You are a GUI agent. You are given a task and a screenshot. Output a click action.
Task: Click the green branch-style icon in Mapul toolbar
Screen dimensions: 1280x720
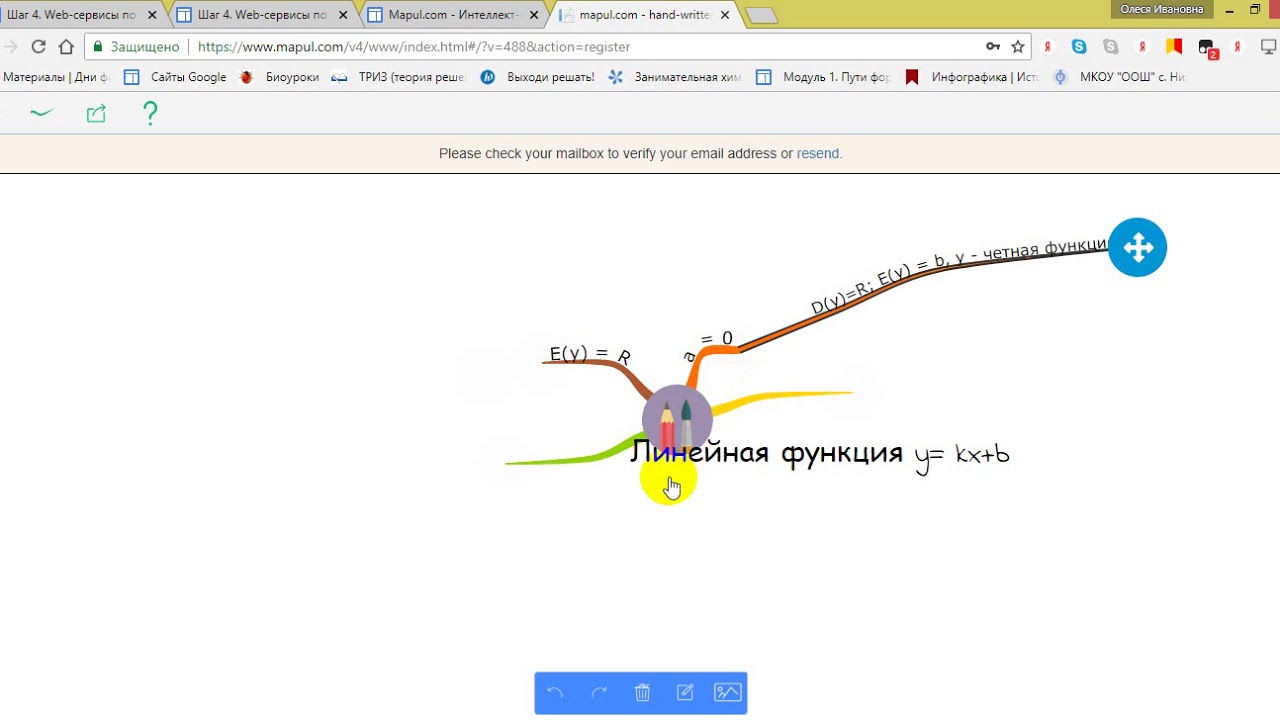[x=41, y=113]
